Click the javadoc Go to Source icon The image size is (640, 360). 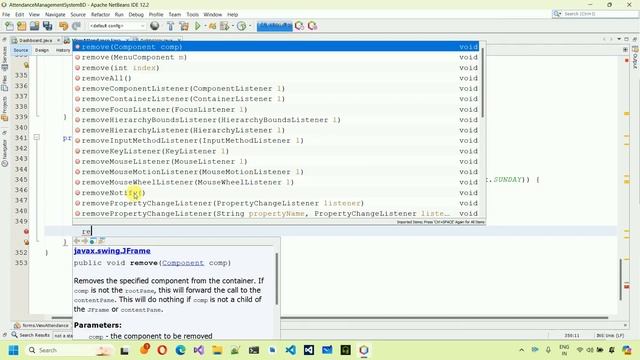[102, 241]
